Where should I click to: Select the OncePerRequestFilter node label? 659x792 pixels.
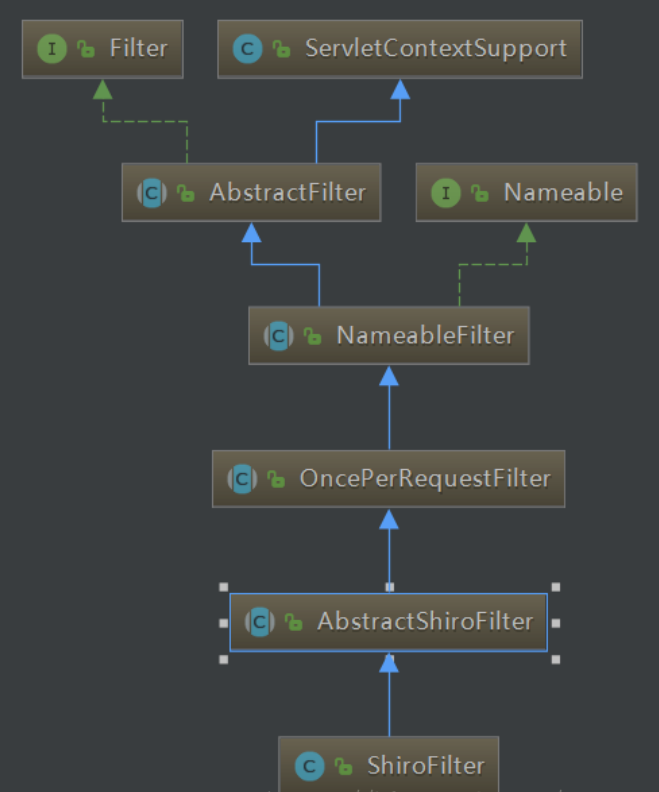point(425,479)
